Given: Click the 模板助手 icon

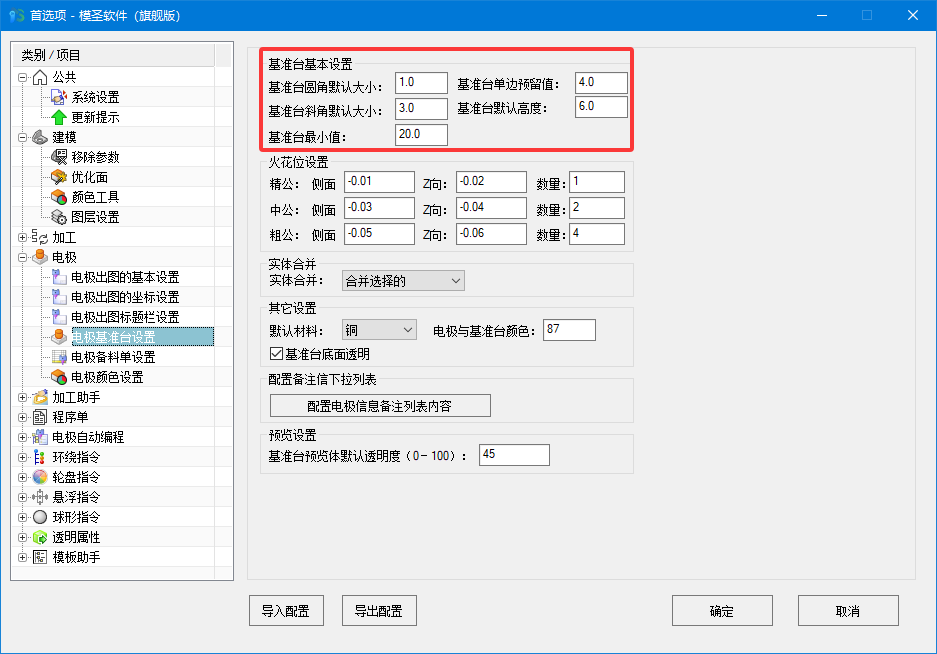Looking at the screenshot, I should [40, 557].
